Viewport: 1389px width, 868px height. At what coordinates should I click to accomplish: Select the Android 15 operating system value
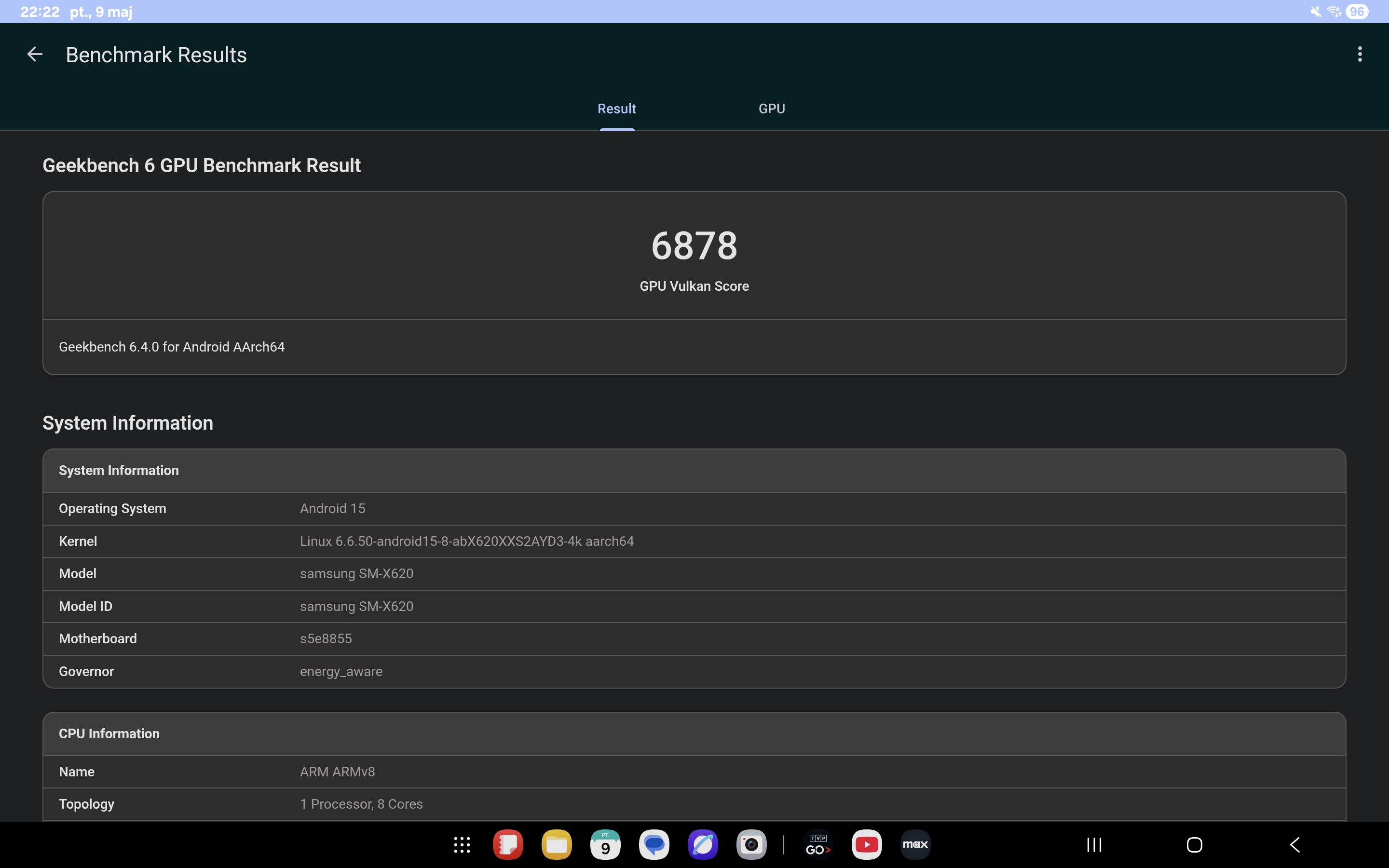click(x=332, y=509)
